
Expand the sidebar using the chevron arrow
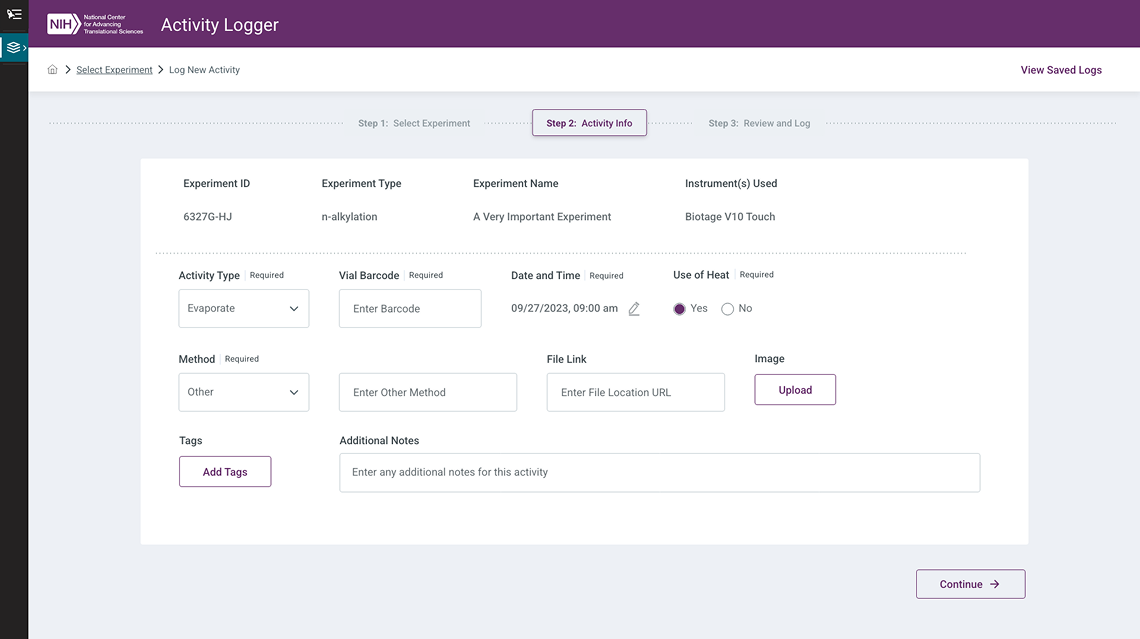pyautogui.click(x=25, y=47)
